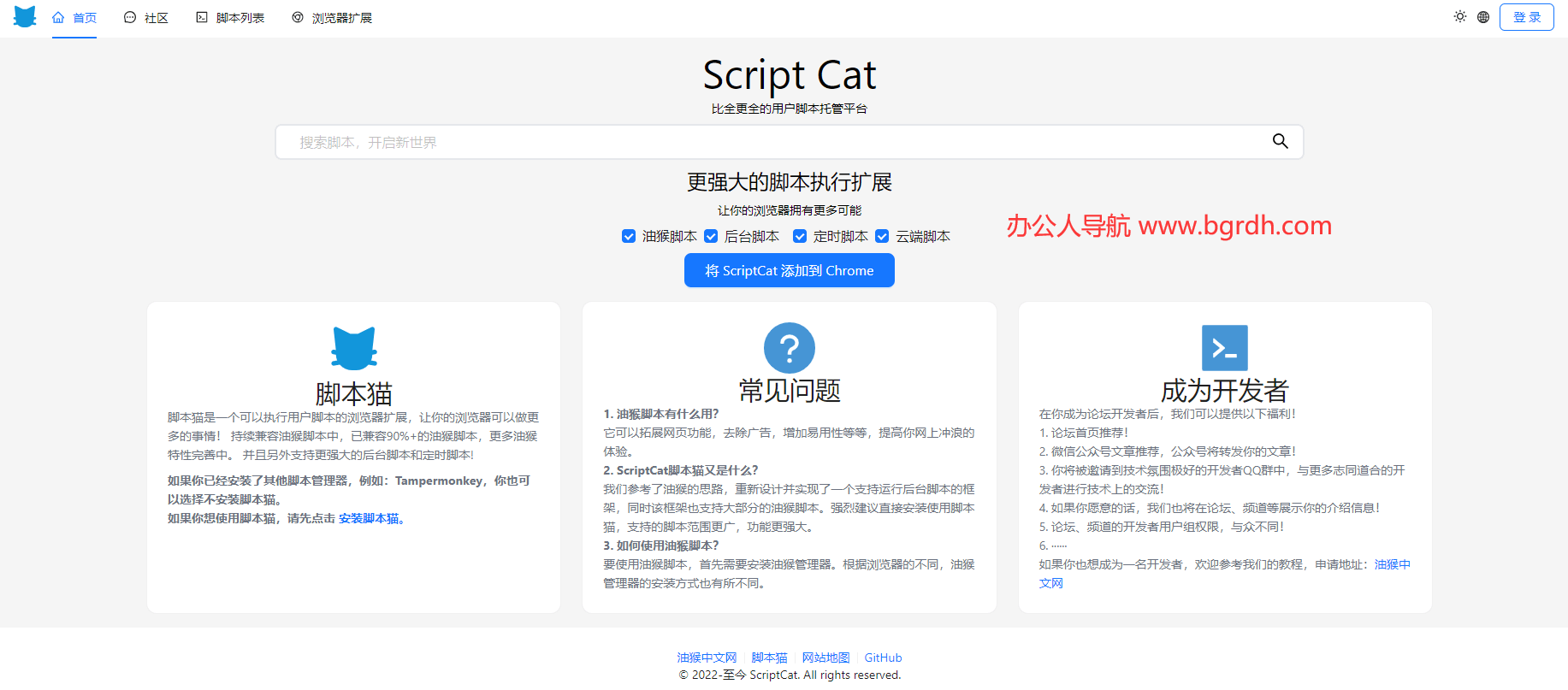Image resolution: width=1568 pixels, height=690 pixels.
Task: Toggle the 云端脚本 checkbox
Action: click(882, 236)
